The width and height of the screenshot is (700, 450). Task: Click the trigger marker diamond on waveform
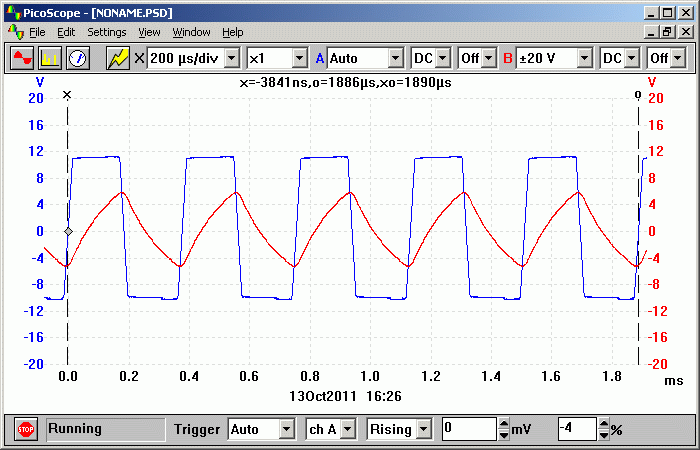click(x=68, y=231)
